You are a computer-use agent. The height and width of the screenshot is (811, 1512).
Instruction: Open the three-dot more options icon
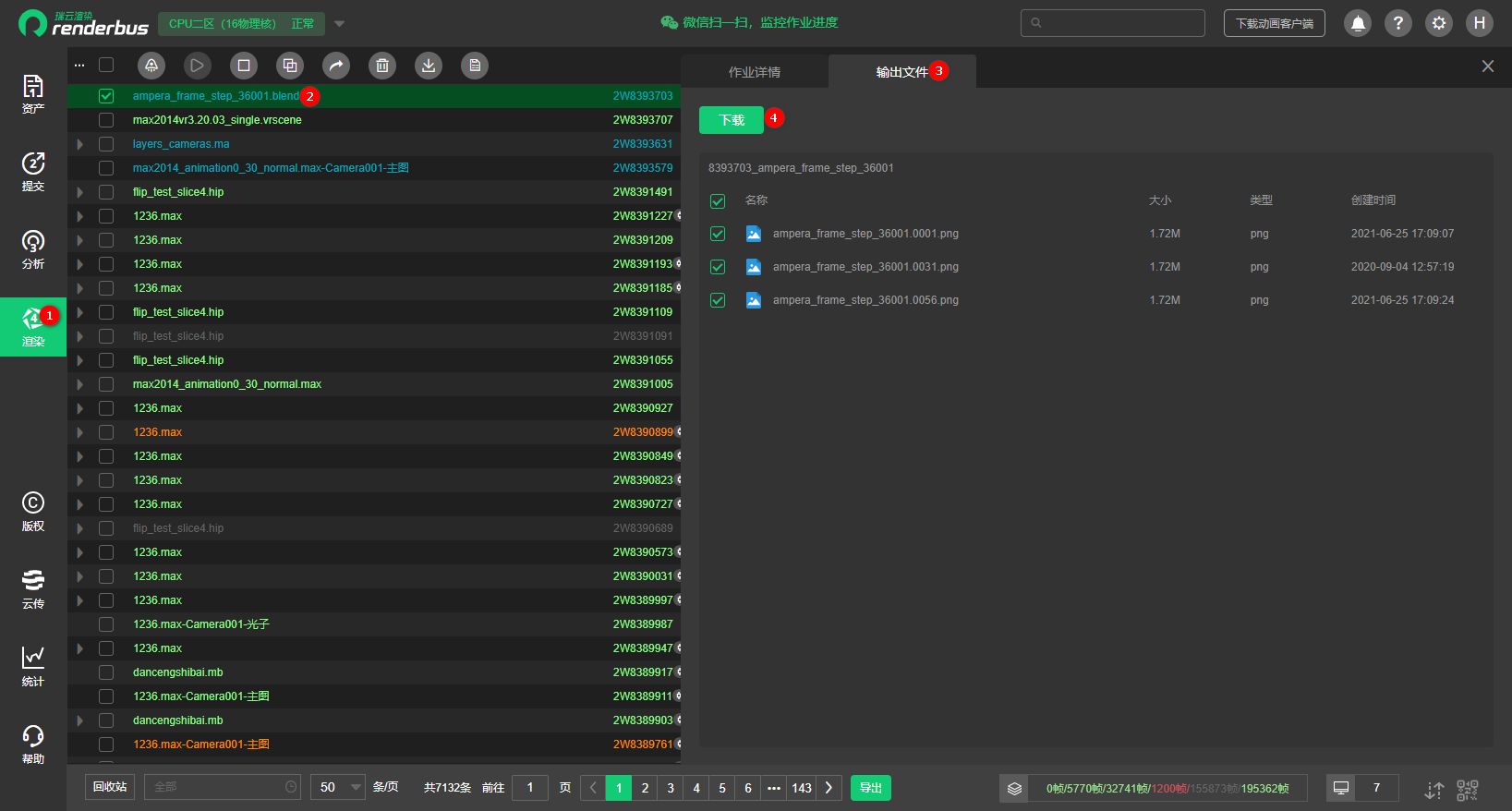pos(79,66)
